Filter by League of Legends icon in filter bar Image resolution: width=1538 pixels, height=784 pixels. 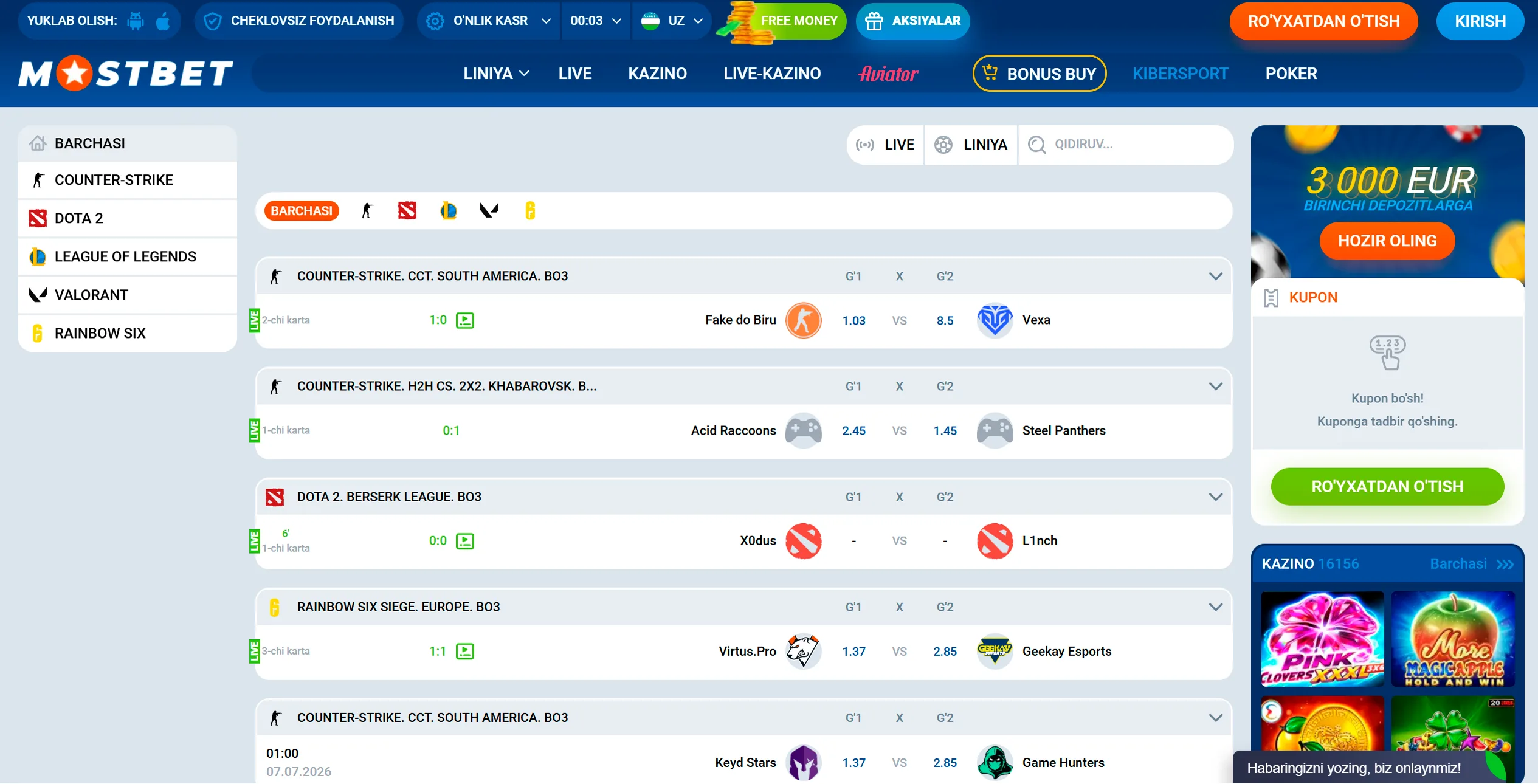(x=449, y=211)
